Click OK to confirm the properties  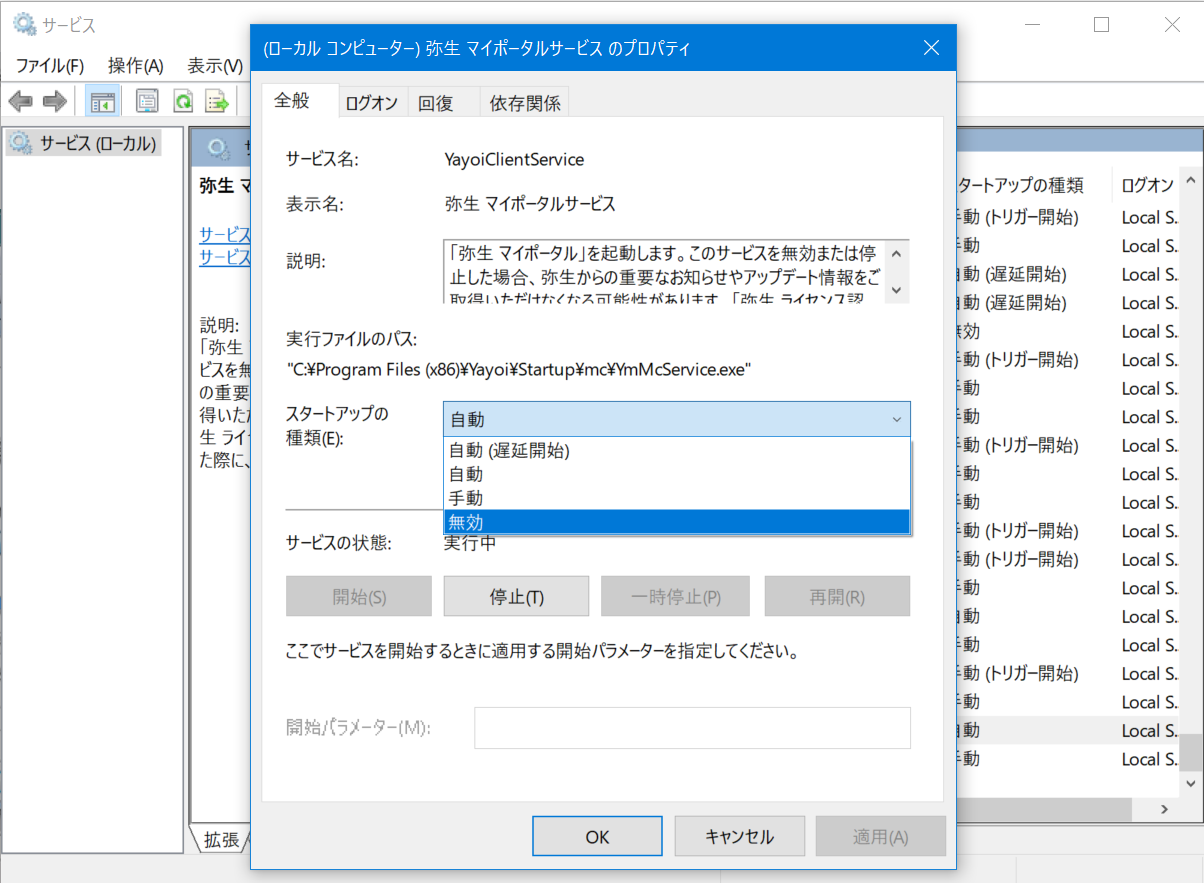pos(597,837)
